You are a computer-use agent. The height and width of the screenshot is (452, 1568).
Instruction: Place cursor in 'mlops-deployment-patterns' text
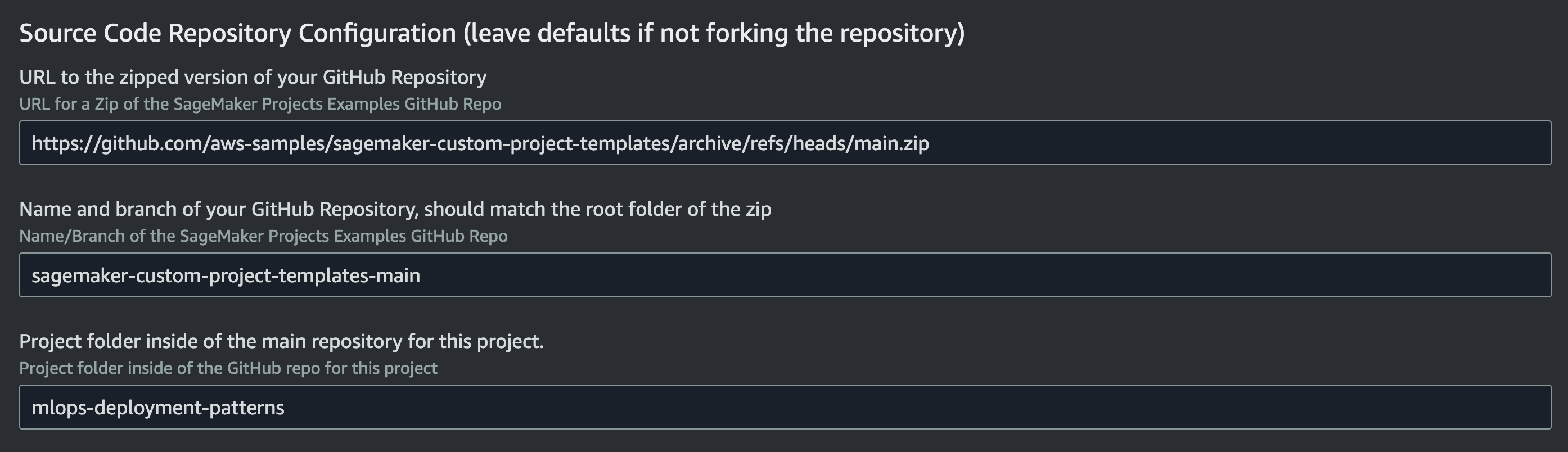coord(157,408)
